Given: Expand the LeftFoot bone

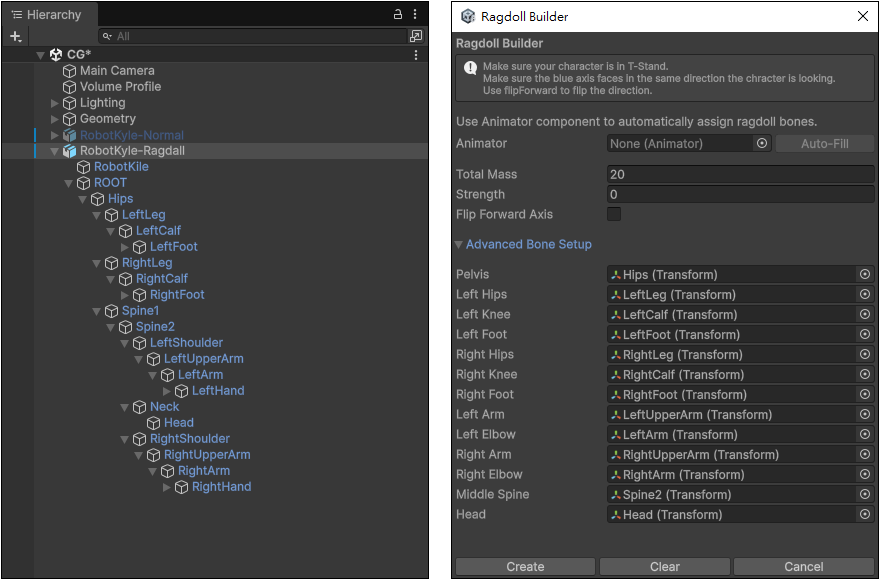Looking at the screenshot, I should point(125,247).
